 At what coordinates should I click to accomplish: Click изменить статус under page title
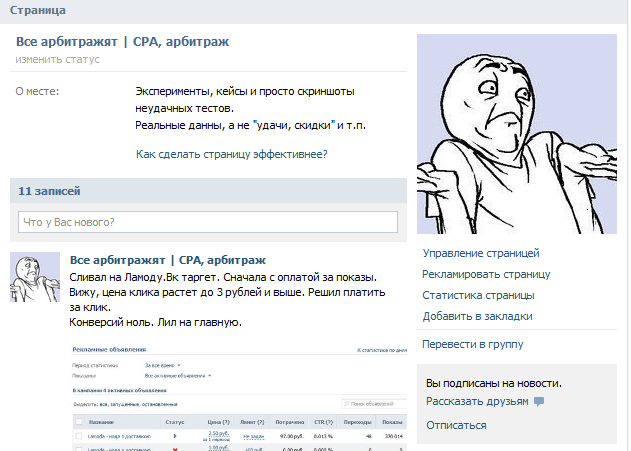coord(58,60)
